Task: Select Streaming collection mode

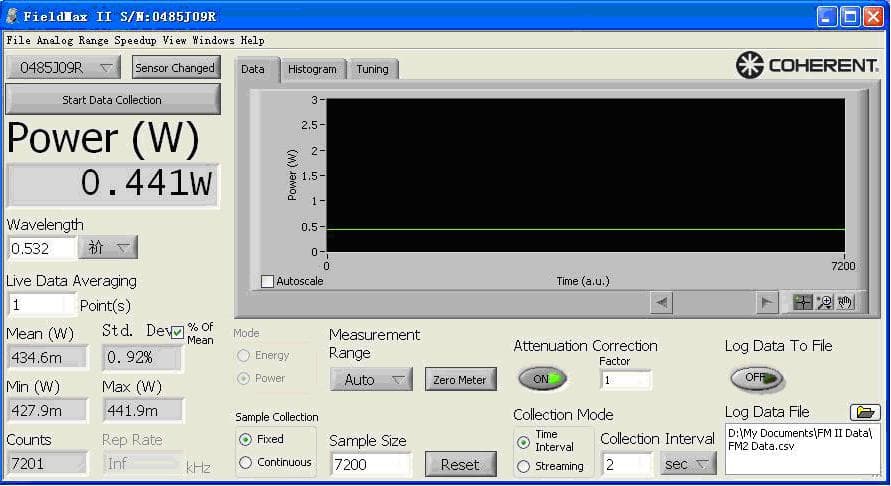Action: [x=523, y=466]
